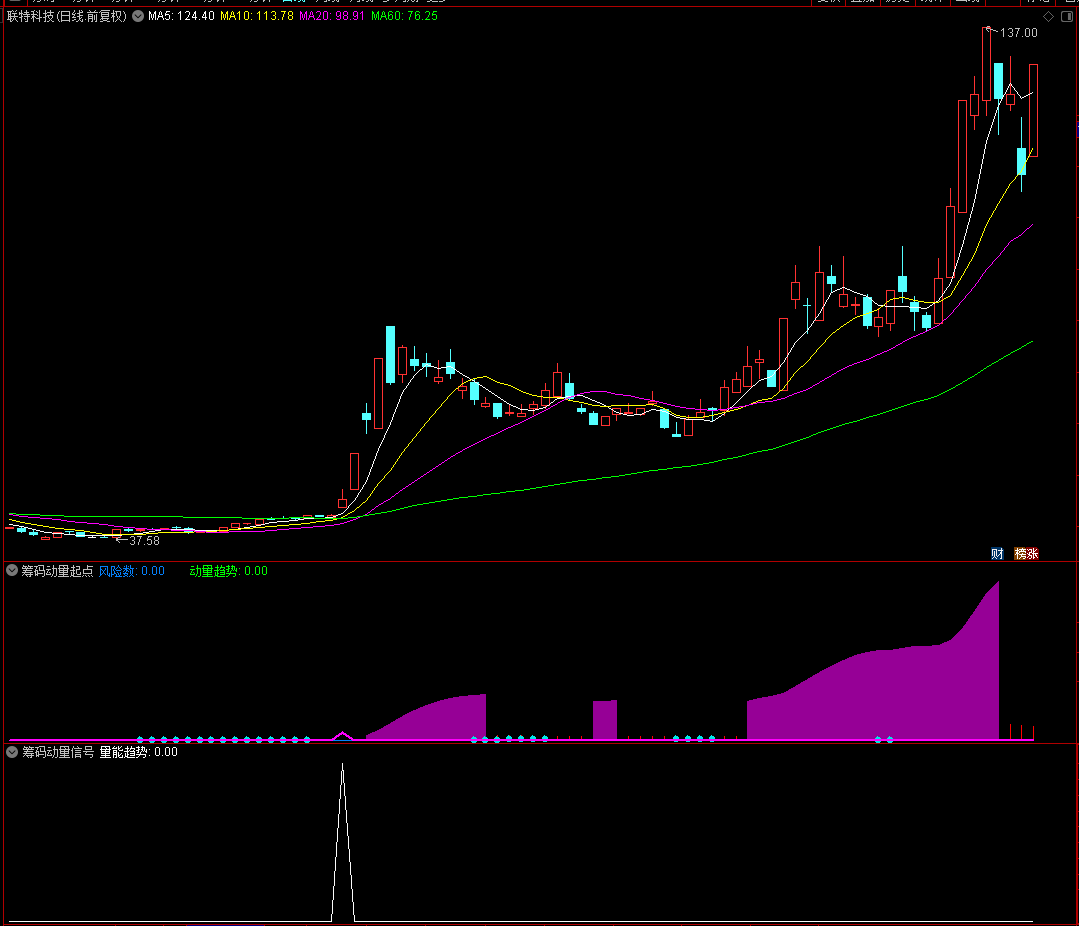Open the 榜涨 ranking badge icon
1079x926 pixels.
(1027, 553)
